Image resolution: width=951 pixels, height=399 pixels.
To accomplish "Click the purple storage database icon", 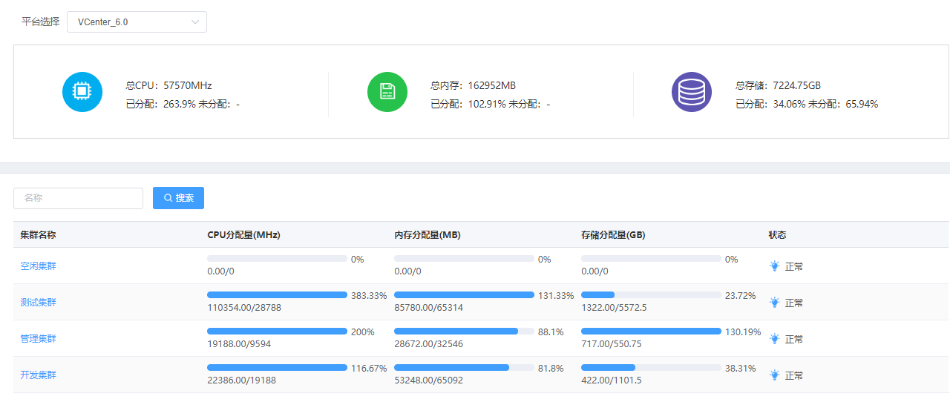I will click(x=691, y=92).
